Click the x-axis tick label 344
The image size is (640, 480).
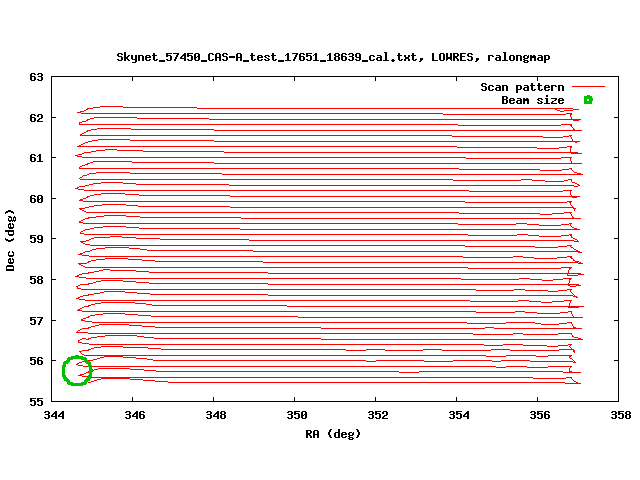click(x=54, y=415)
